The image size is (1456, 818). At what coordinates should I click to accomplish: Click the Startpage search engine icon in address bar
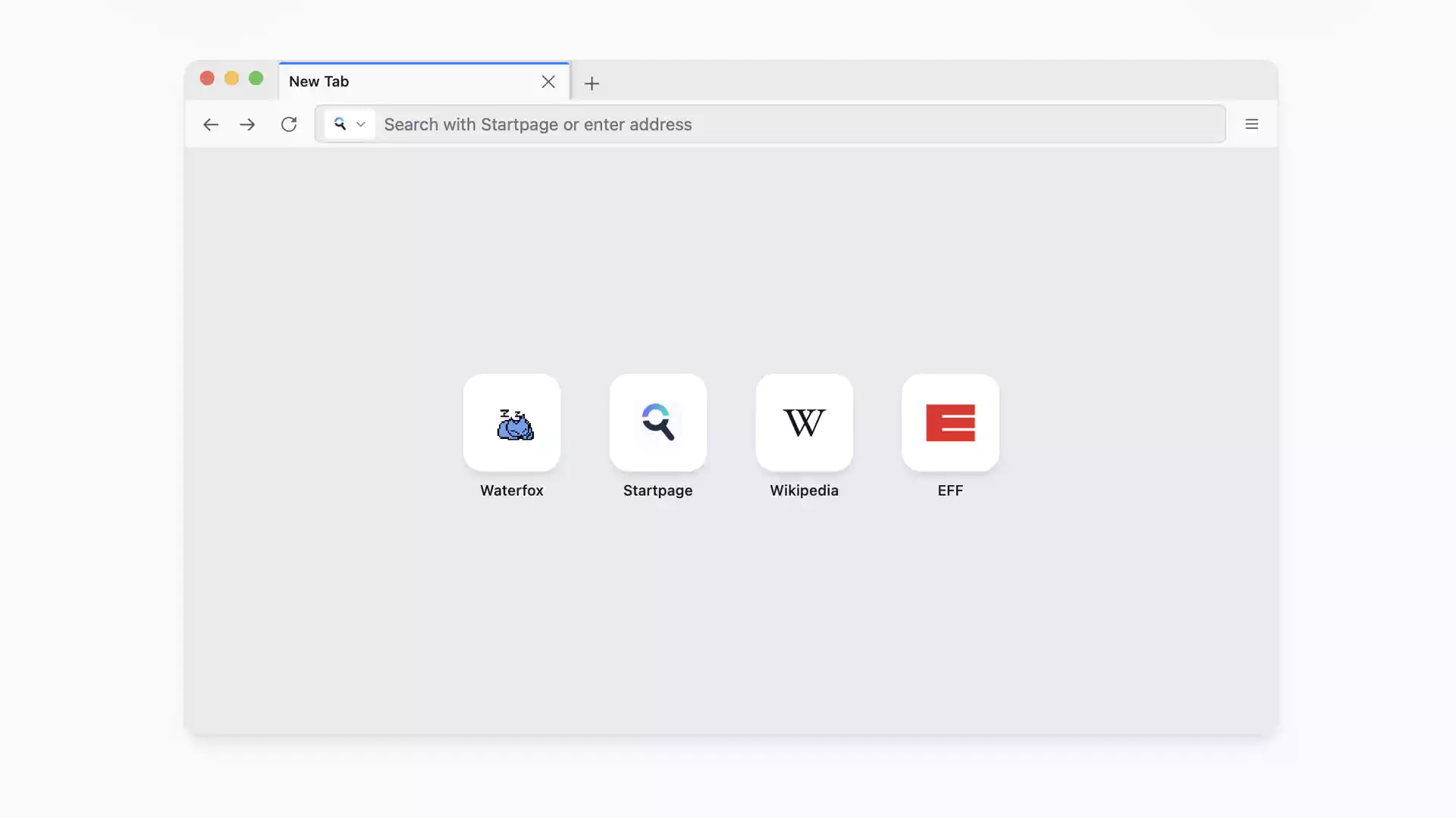(340, 124)
